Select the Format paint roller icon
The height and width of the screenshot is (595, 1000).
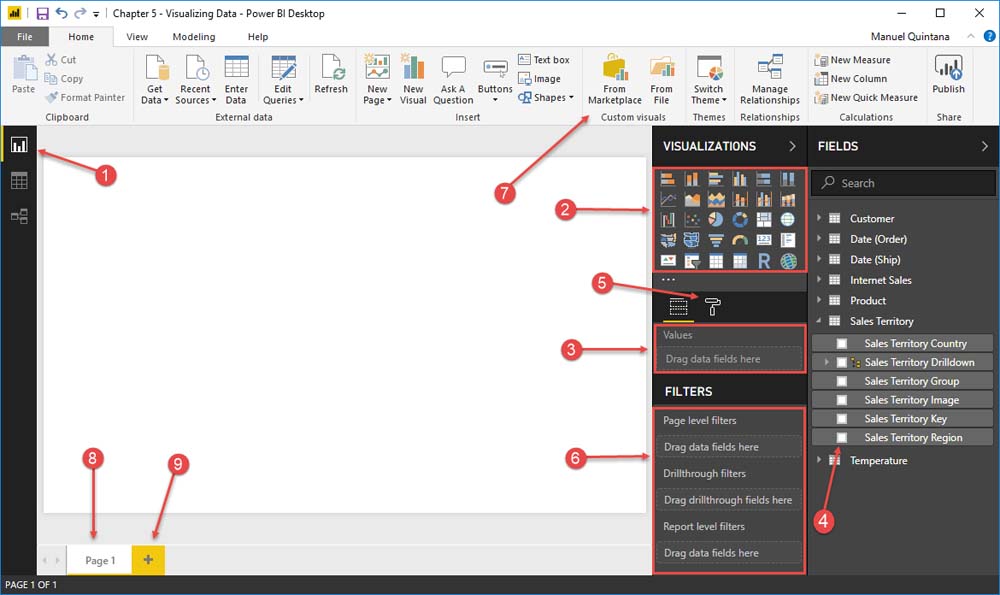[x=712, y=307]
